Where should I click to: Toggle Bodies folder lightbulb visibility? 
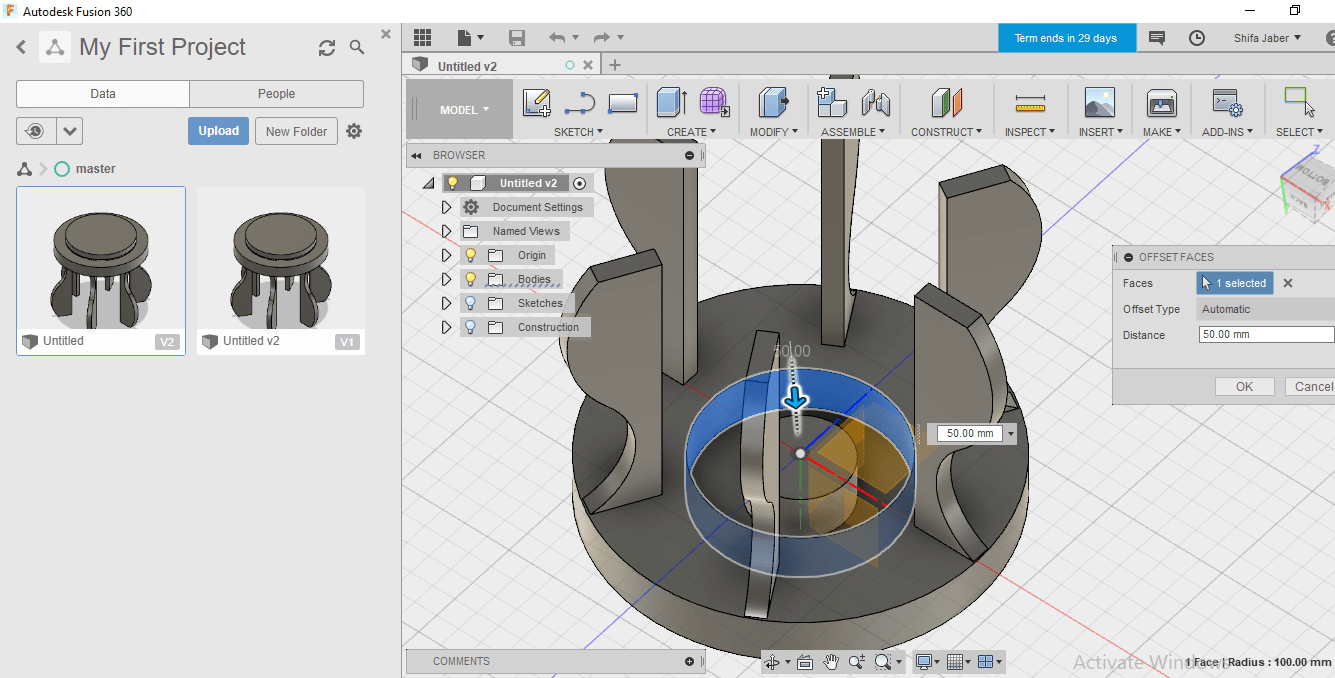click(471, 279)
